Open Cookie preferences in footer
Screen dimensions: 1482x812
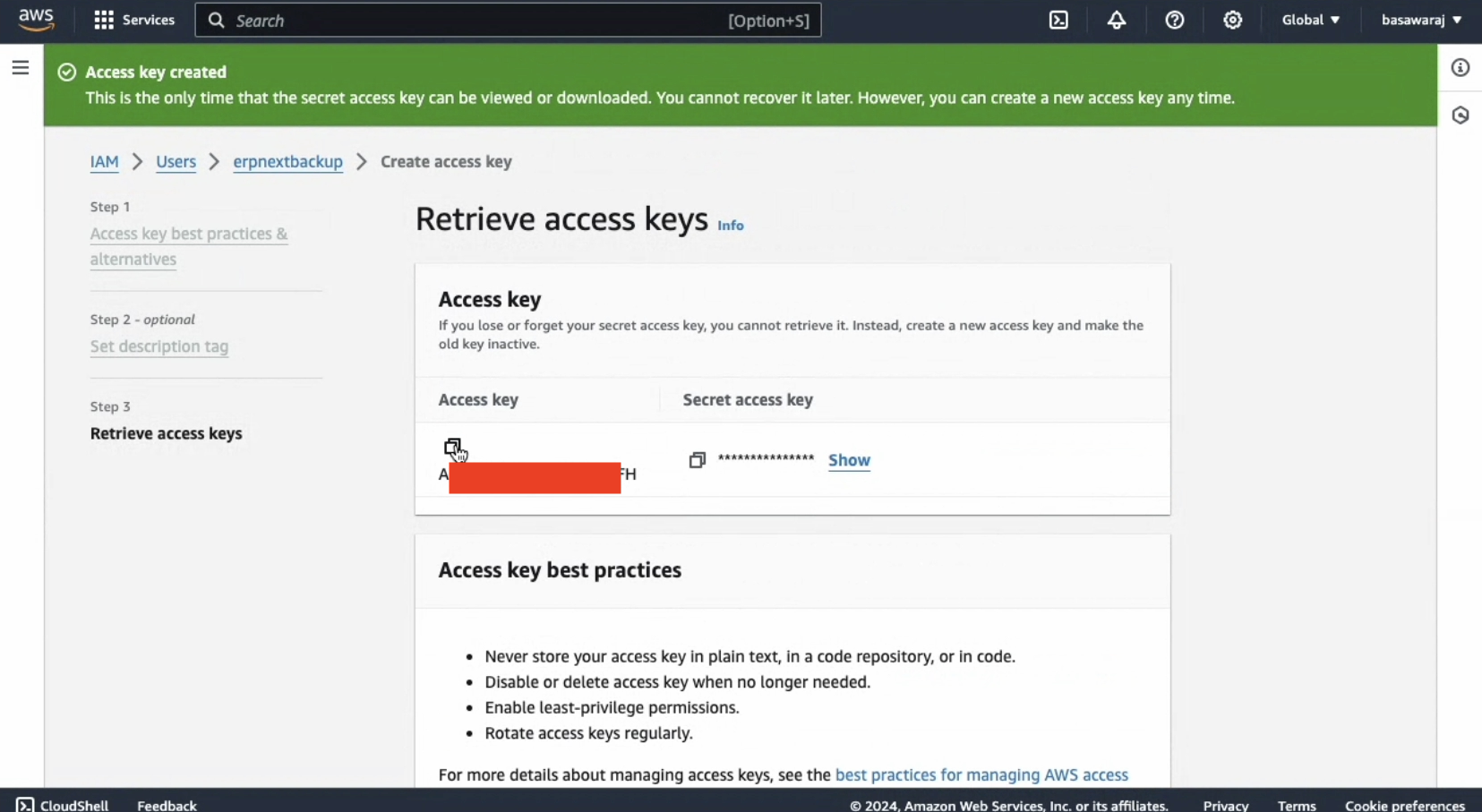[1404, 805]
